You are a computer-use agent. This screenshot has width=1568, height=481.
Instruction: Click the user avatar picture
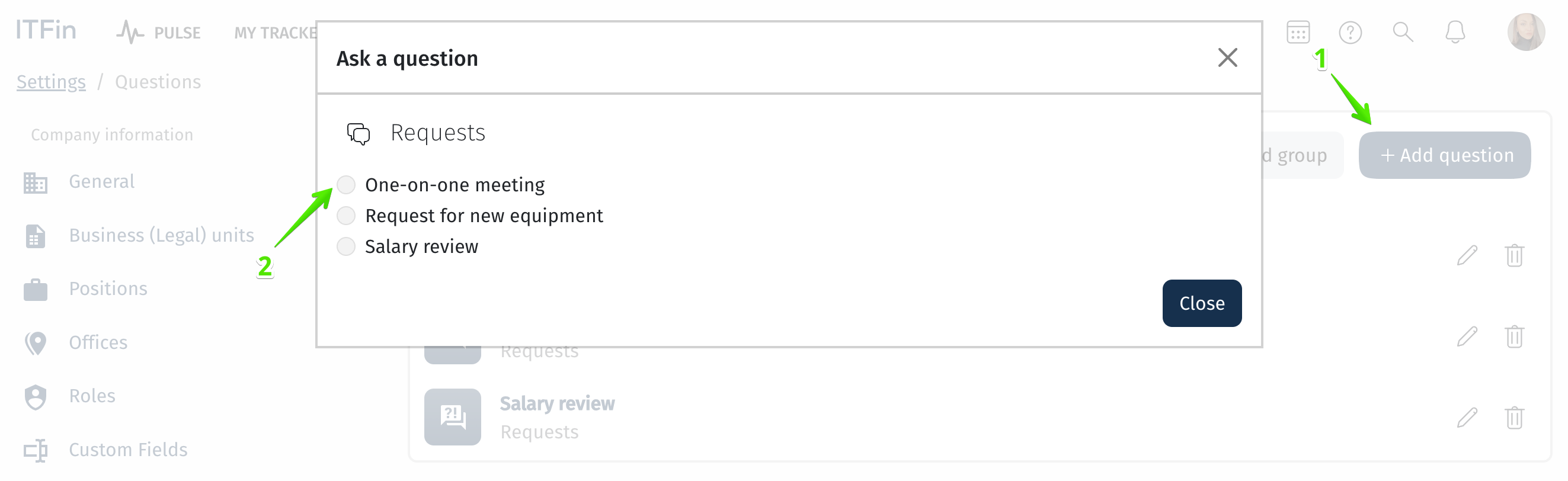1525,31
